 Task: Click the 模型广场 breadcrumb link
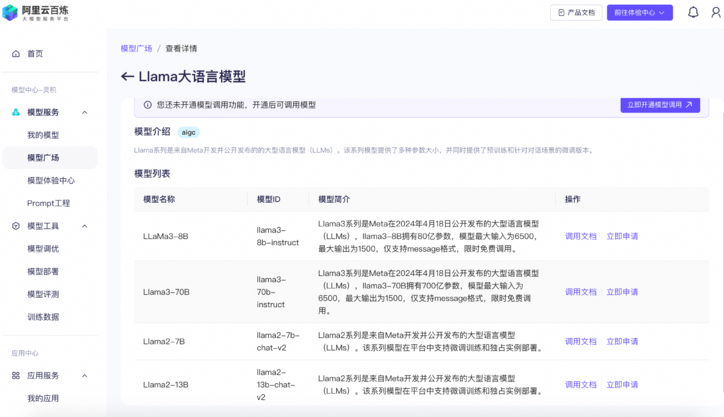tap(136, 48)
